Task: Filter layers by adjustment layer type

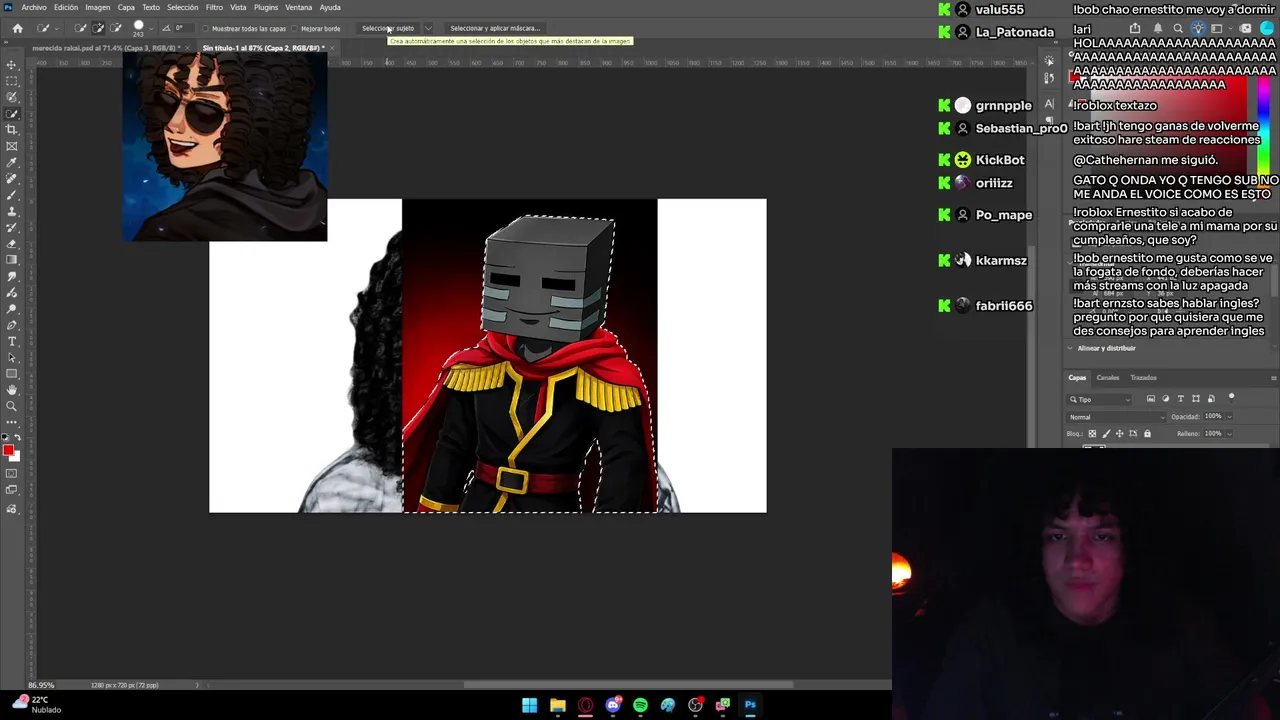Action: [1166, 399]
